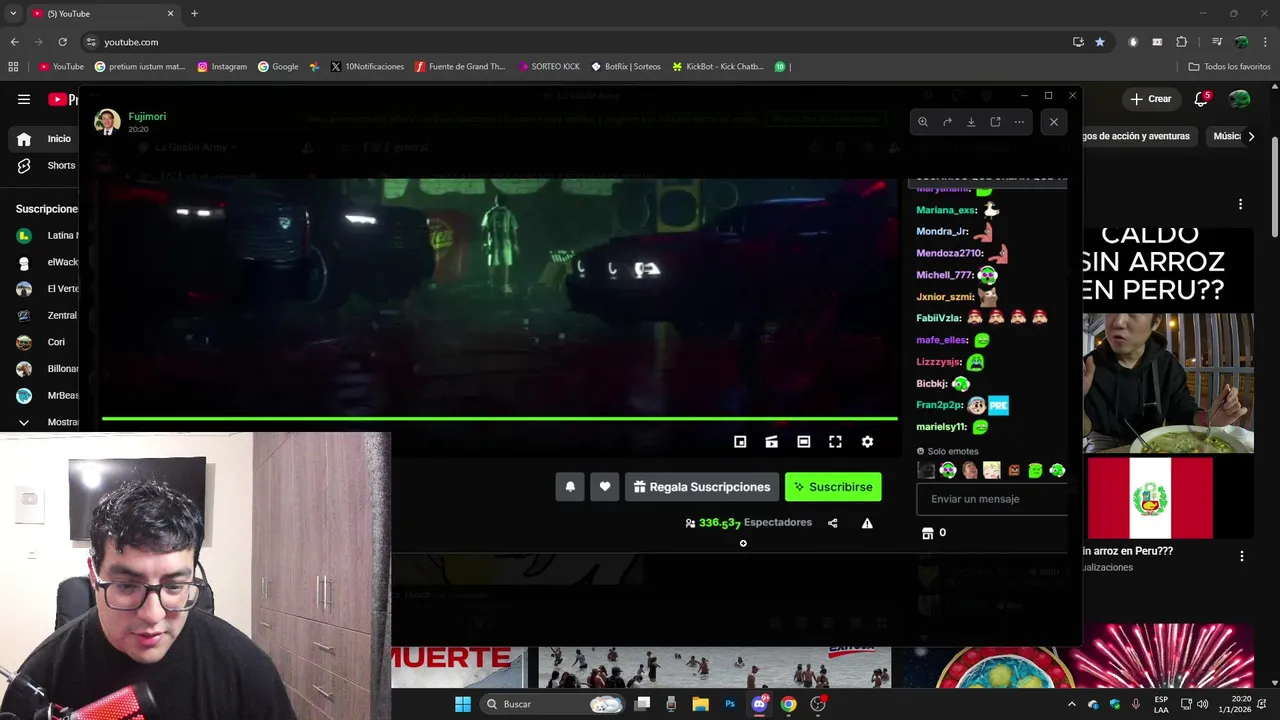Toggle theater mode on the stream player
1280x720 pixels.
803,442
